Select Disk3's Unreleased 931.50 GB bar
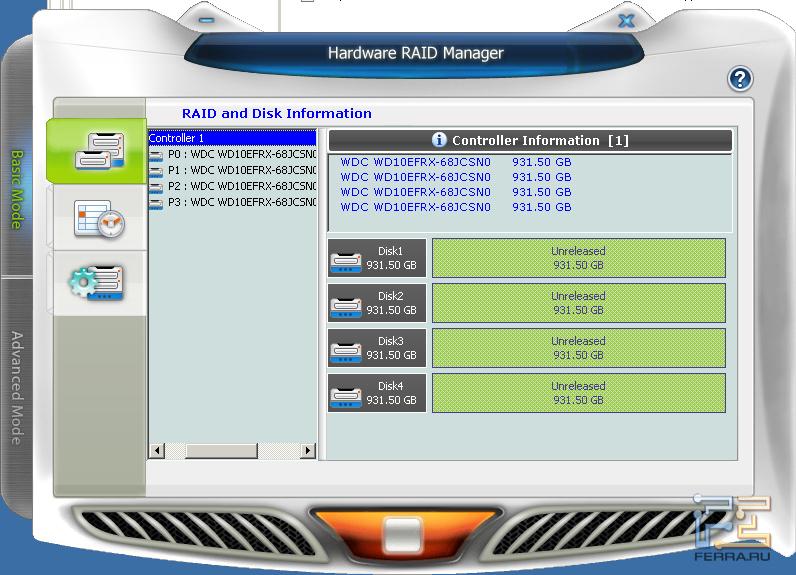796x575 pixels. pyautogui.click(x=579, y=348)
